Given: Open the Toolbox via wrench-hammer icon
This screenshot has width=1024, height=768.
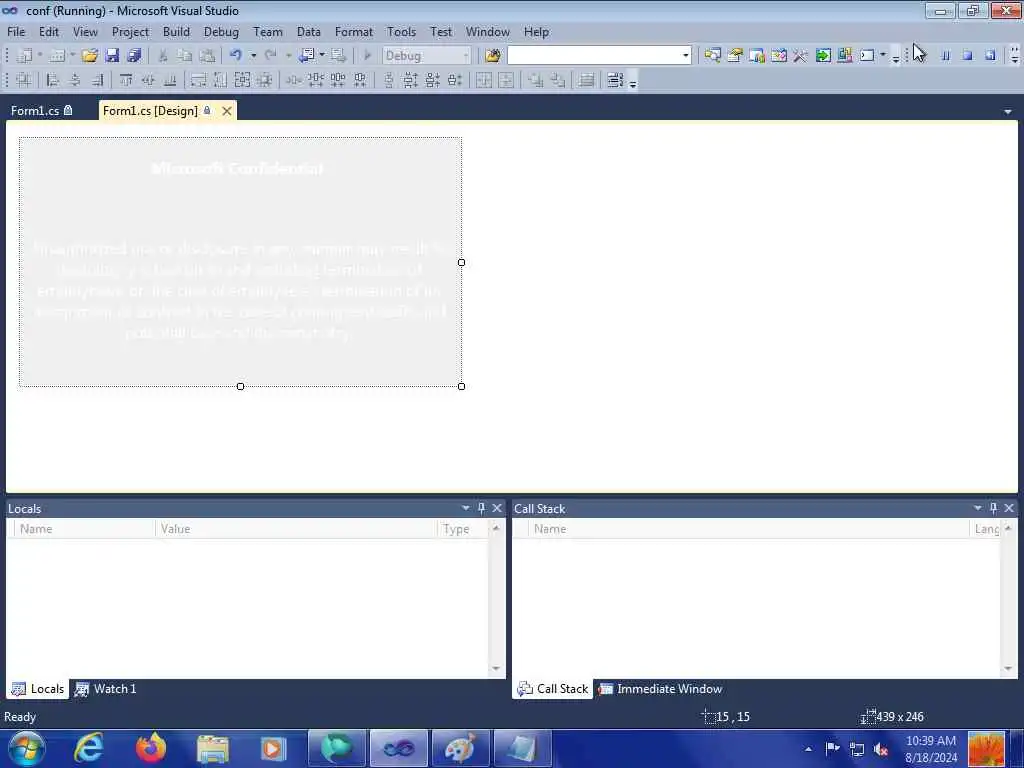Looking at the screenshot, I should click(800, 56).
